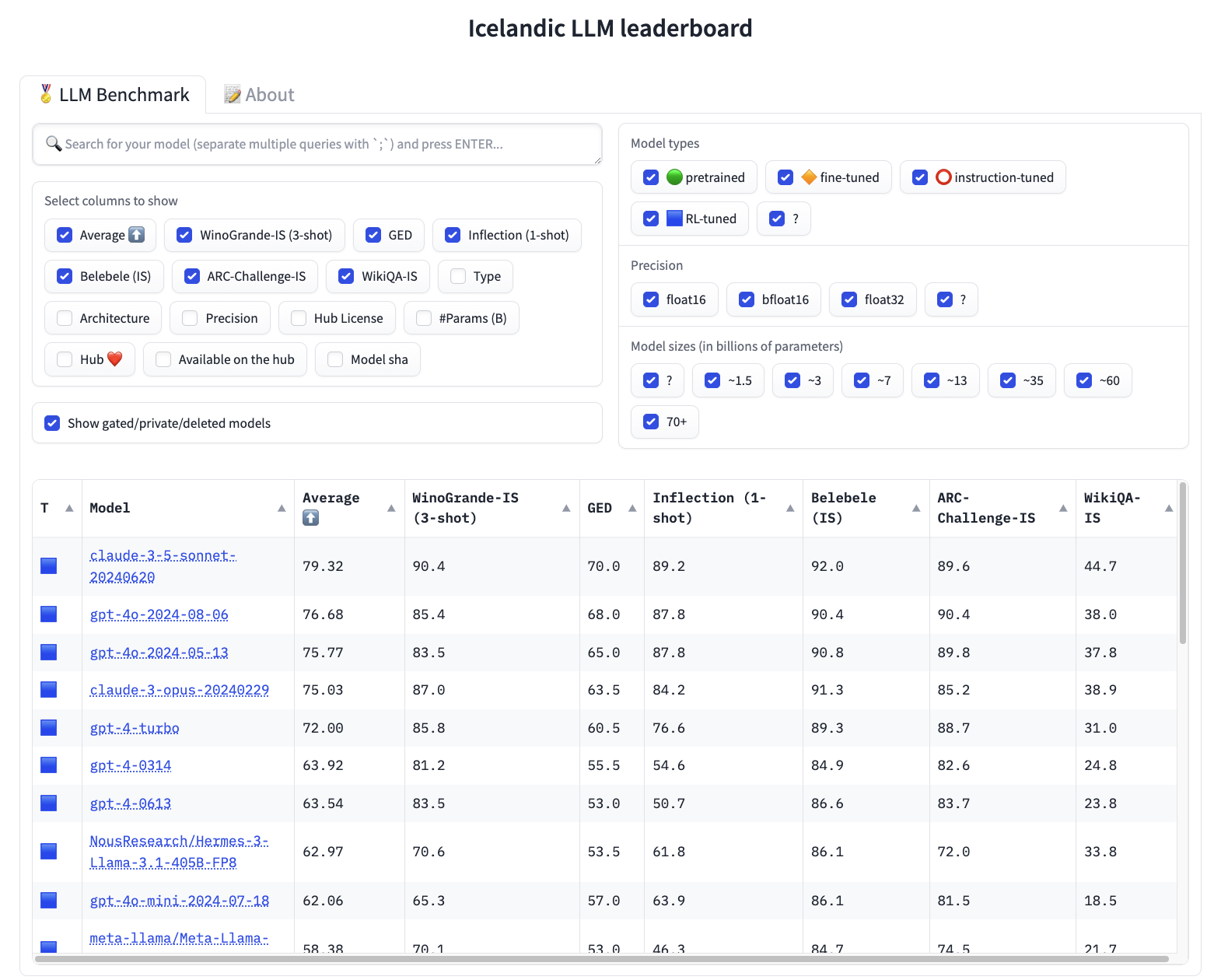Open the About tab
The width and height of the screenshot is (1221, 980).
259,95
